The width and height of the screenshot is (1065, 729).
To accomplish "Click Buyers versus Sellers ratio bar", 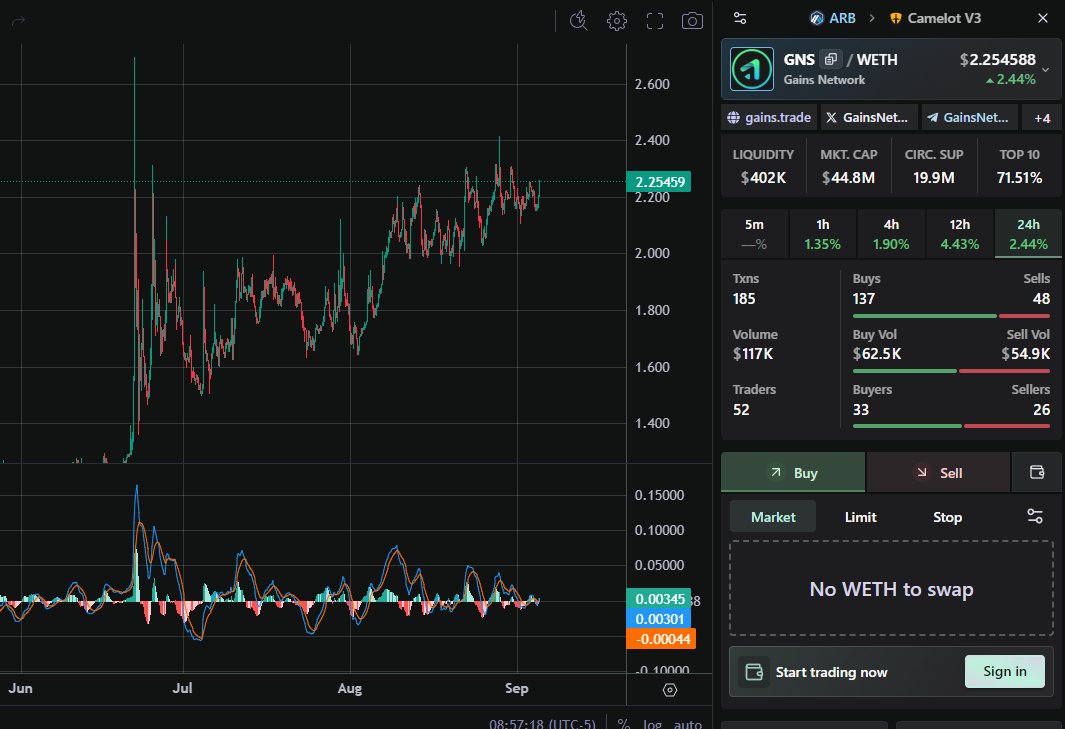I will pos(951,426).
